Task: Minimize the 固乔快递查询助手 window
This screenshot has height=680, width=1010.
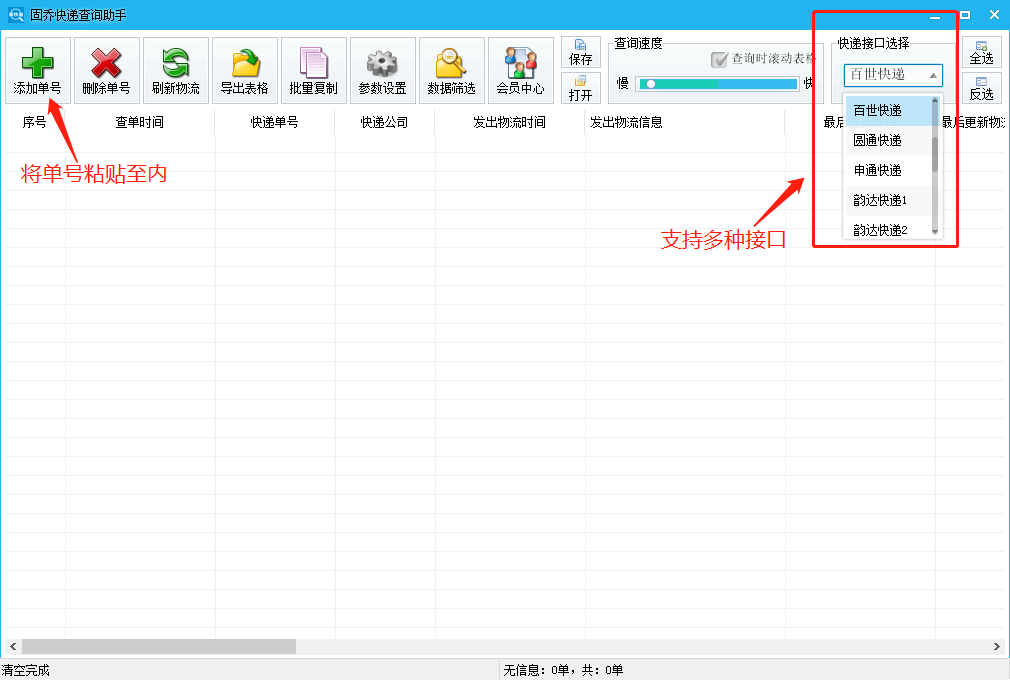Action: tap(935, 15)
